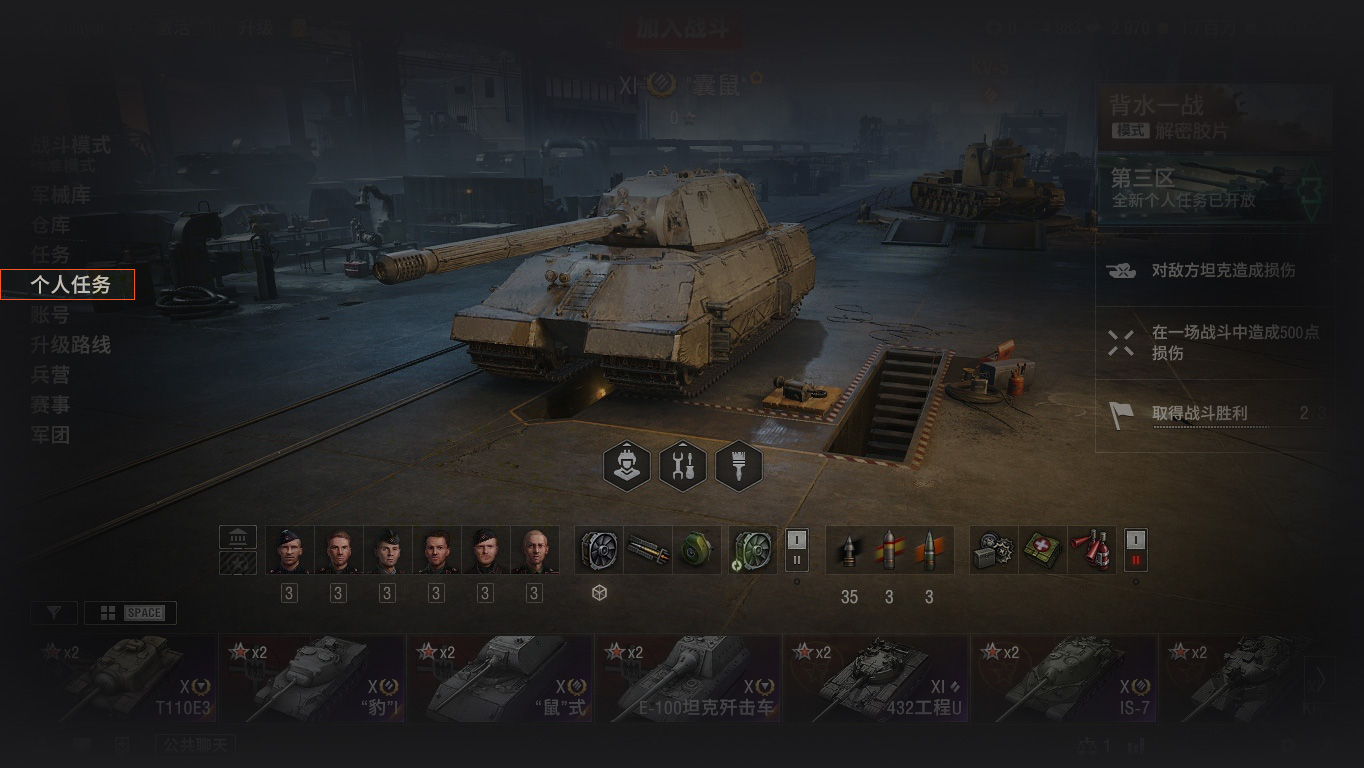The height and width of the screenshot is (768, 1364).
Task: Open the crew hexagon icon below tank
Action: point(627,465)
